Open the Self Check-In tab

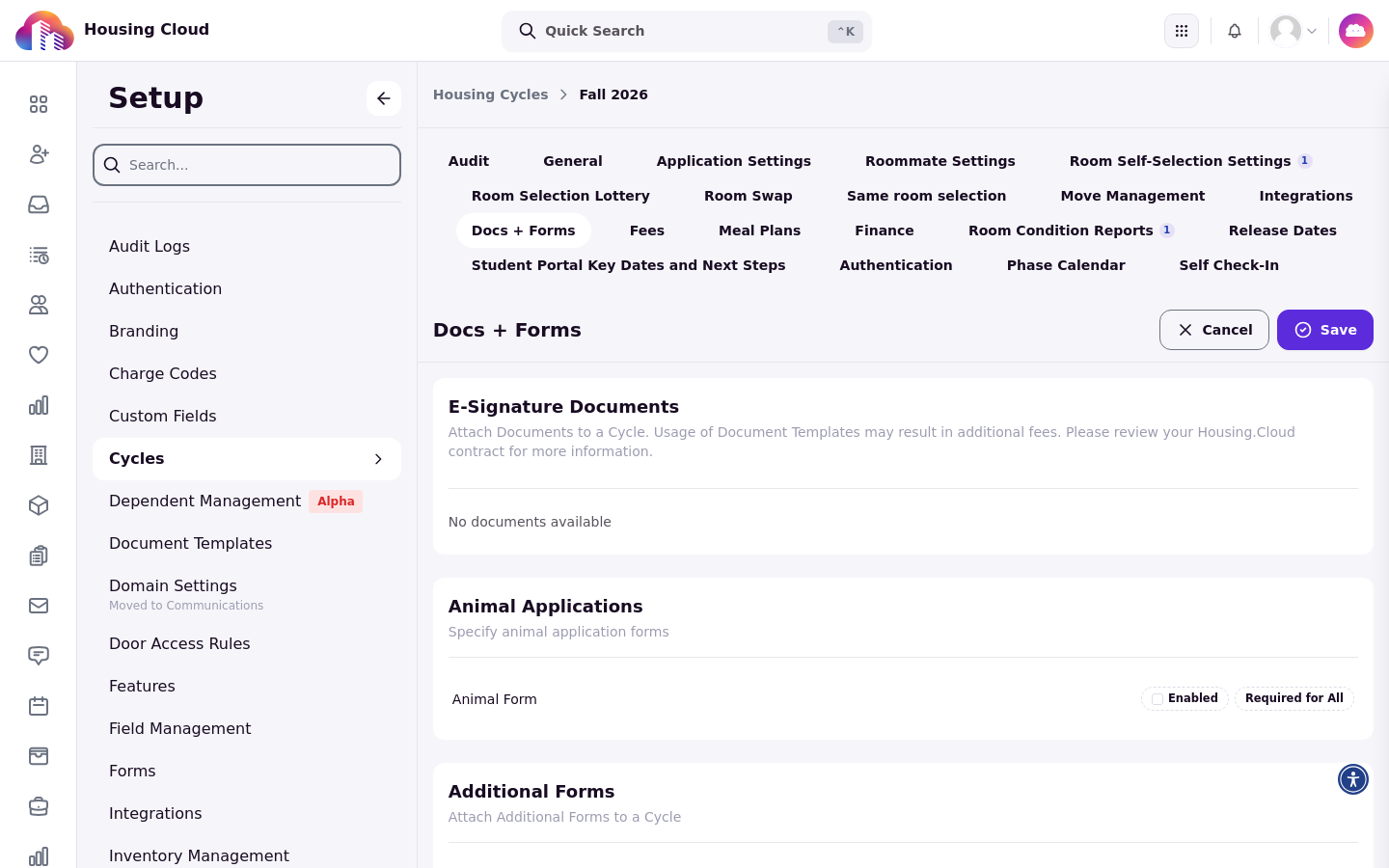pyautogui.click(x=1229, y=265)
